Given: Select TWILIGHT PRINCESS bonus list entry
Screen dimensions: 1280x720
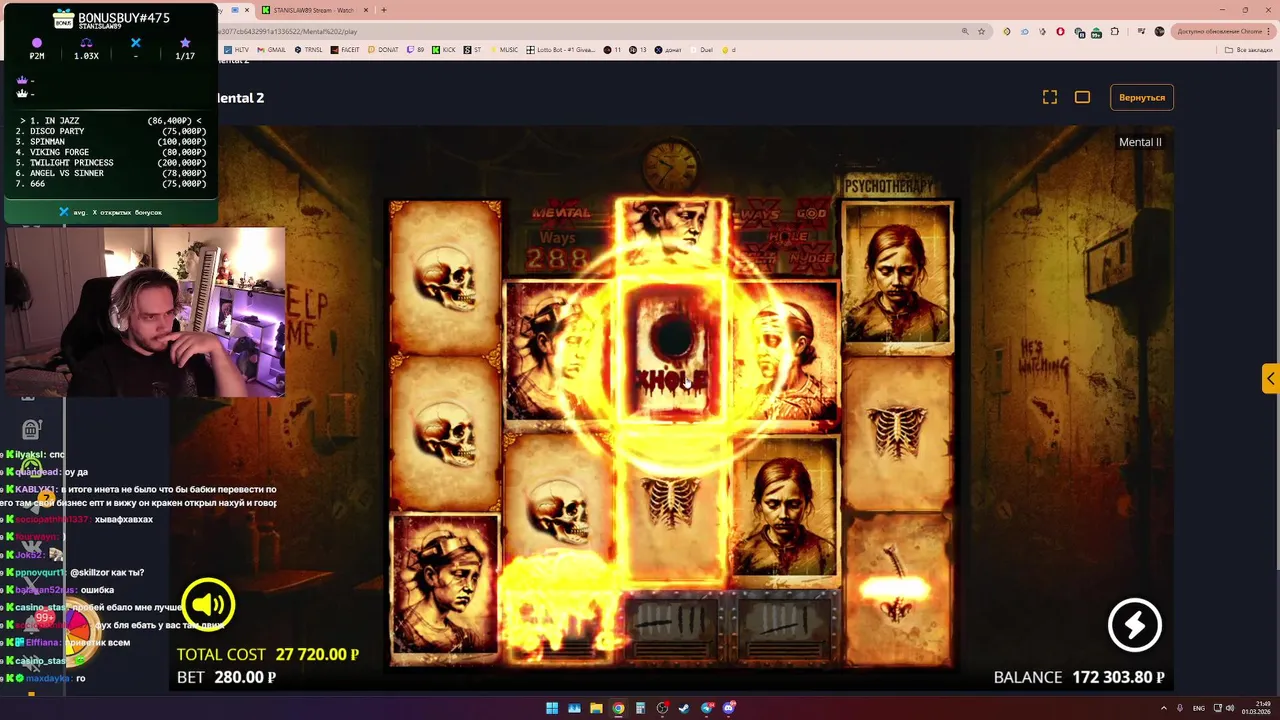Looking at the screenshot, I should (112, 163).
